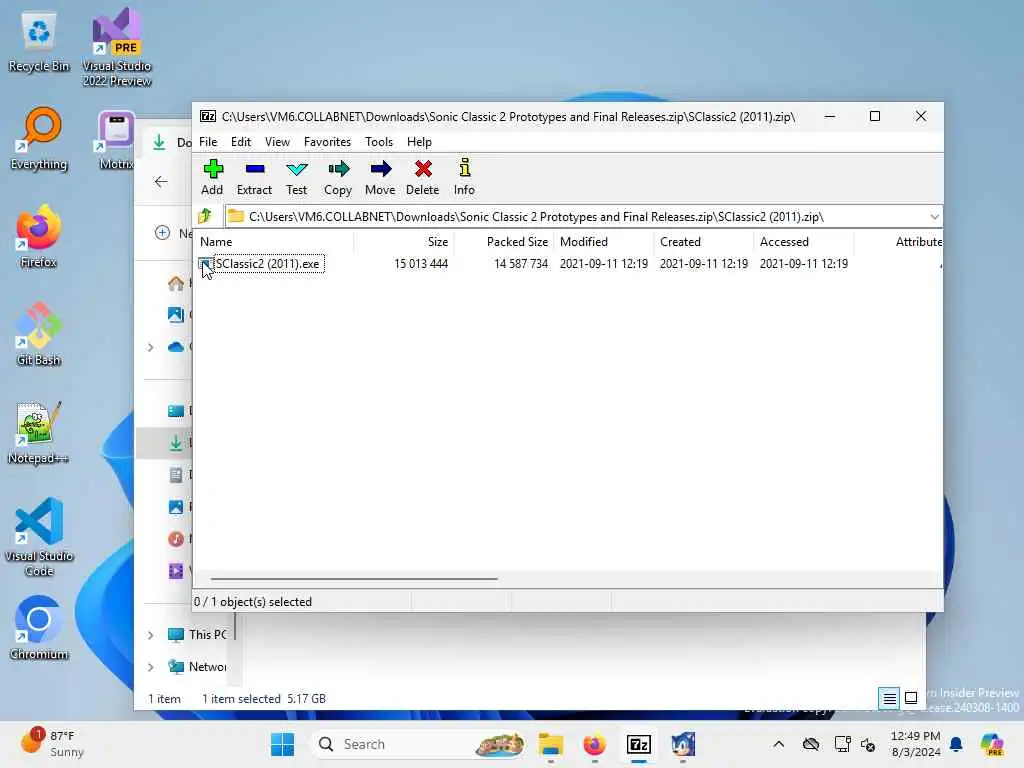Click the Explorer back arrow

point(161,182)
